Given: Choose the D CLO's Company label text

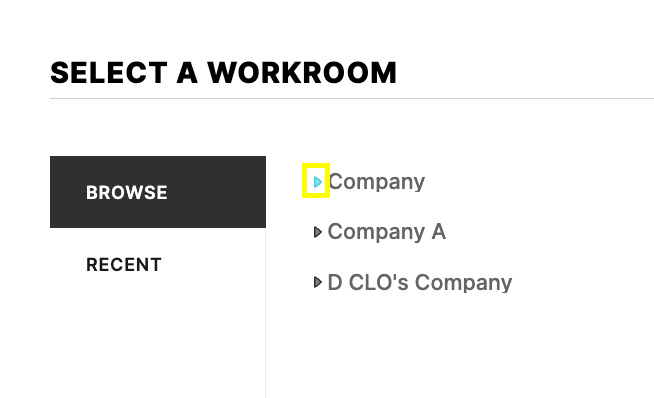Looking at the screenshot, I should (420, 282).
